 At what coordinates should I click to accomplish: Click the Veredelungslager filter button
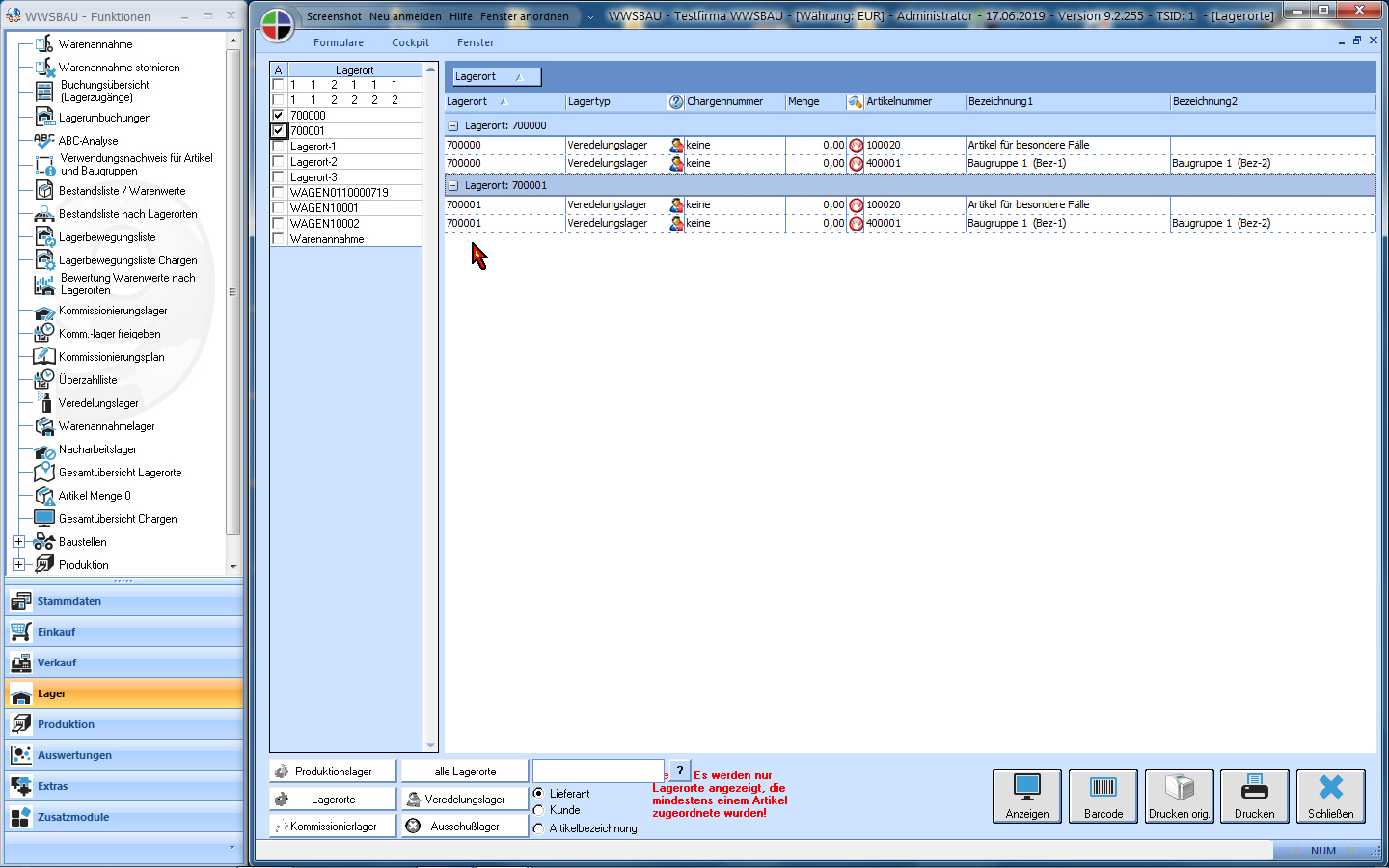pos(465,800)
